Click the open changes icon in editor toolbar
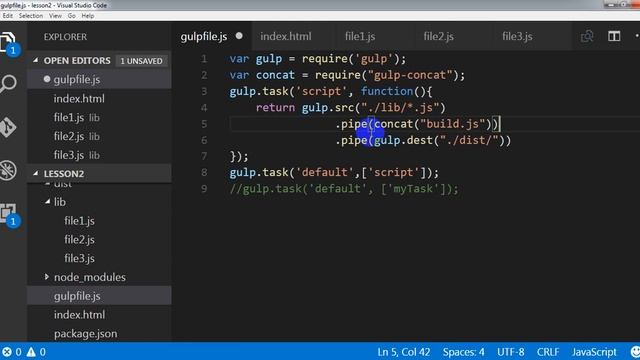The width and height of the screenshot is (640, 360). 587,36
